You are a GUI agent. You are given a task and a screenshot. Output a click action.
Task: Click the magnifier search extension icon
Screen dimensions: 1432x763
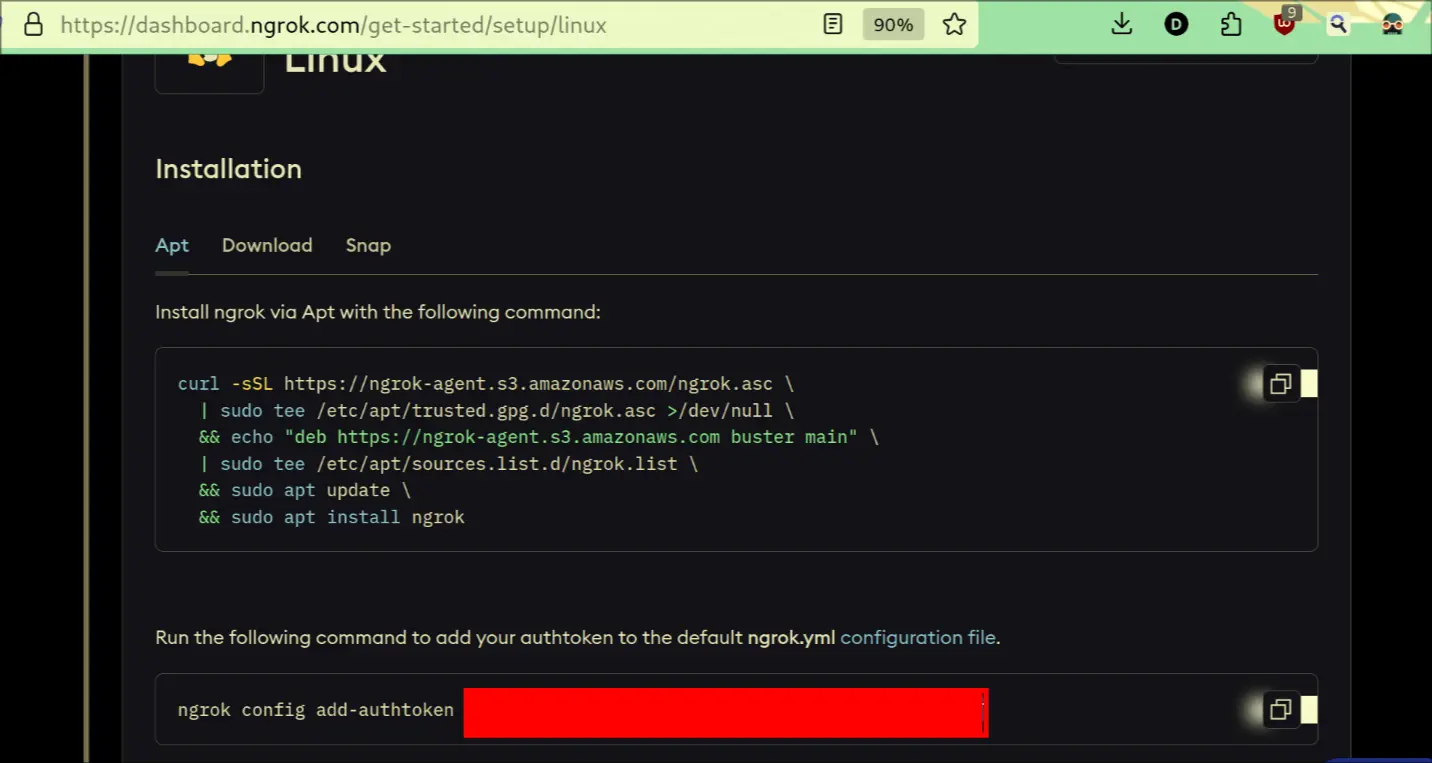1338,25
